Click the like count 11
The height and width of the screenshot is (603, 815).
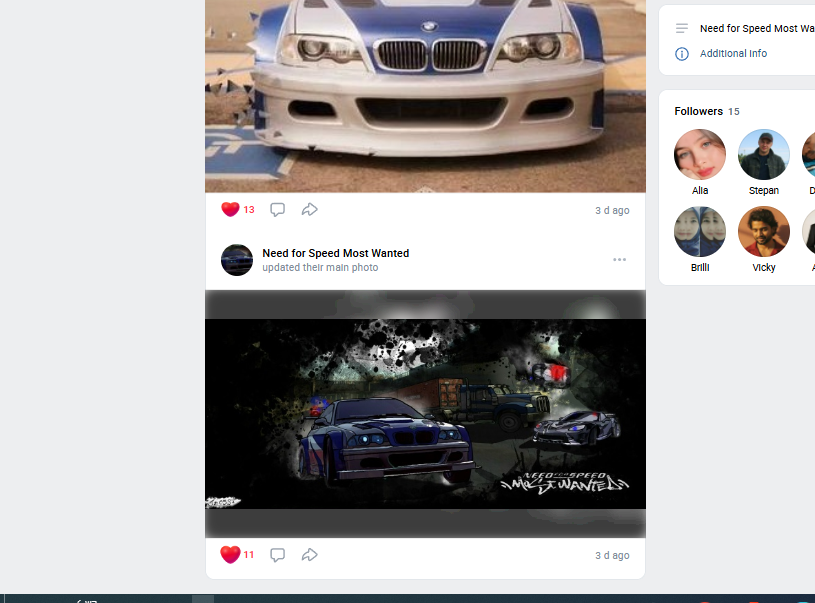pyautogui.click(x=249, y=555)
